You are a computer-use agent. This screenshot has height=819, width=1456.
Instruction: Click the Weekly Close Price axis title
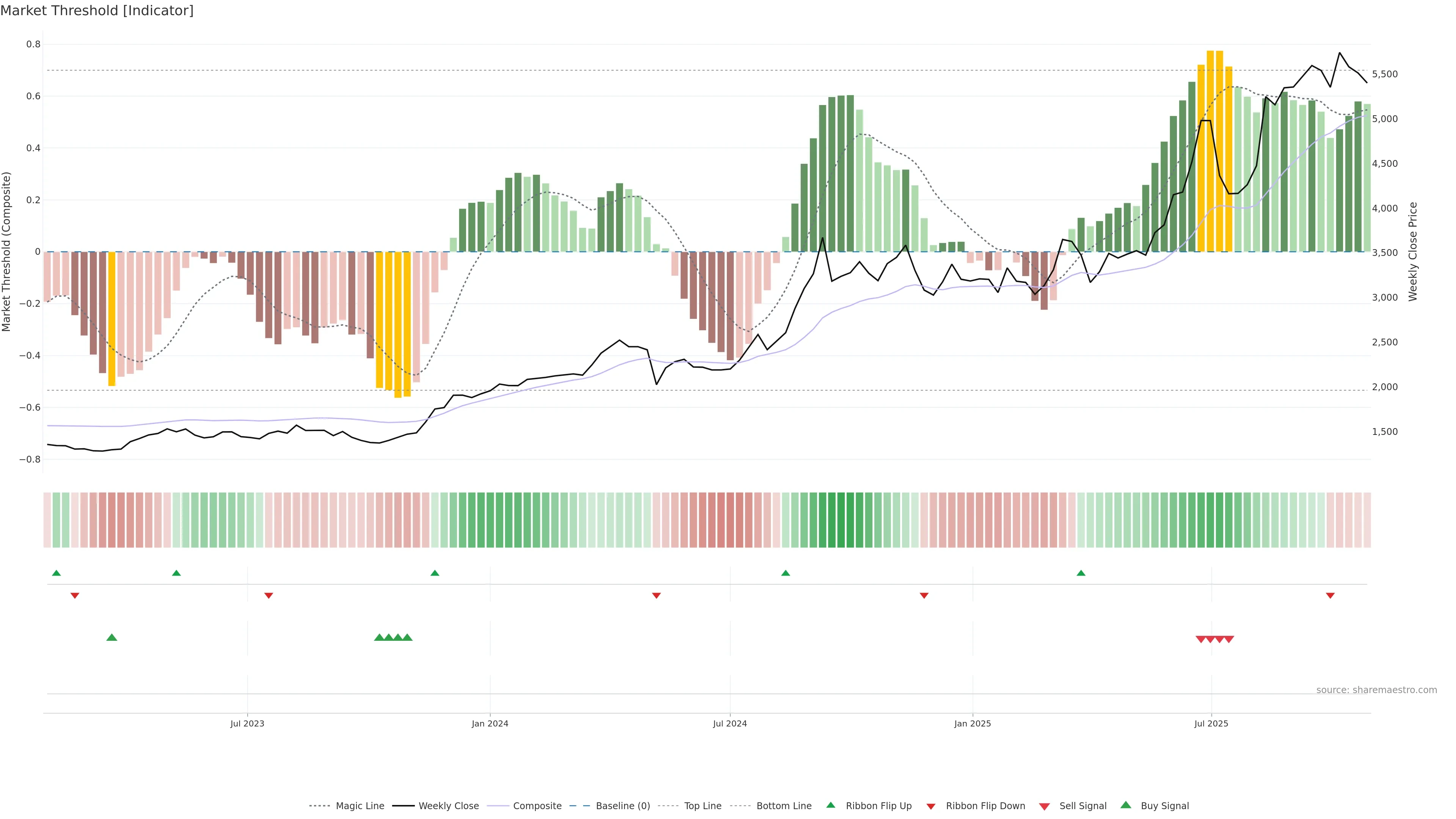click(x=1412, y=251)
